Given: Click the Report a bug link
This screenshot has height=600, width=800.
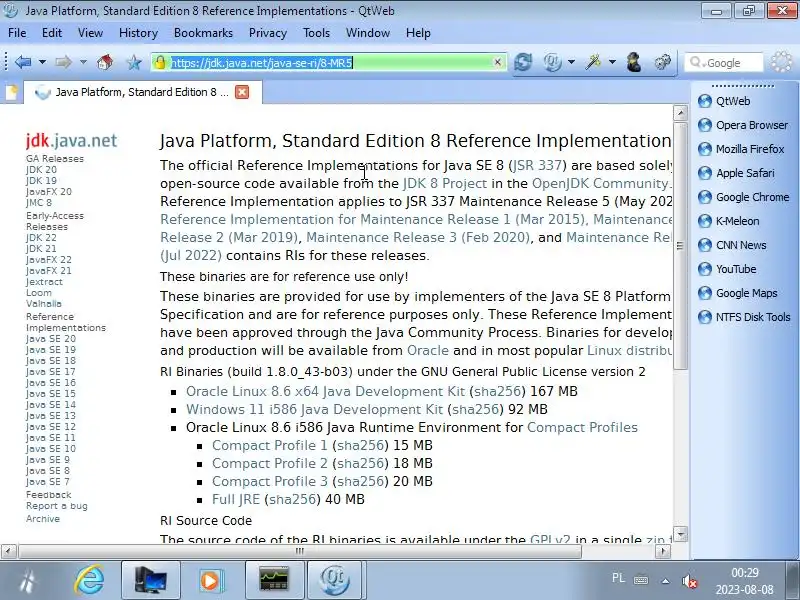Looking at the screenshot, I should [x=57, y=506].
